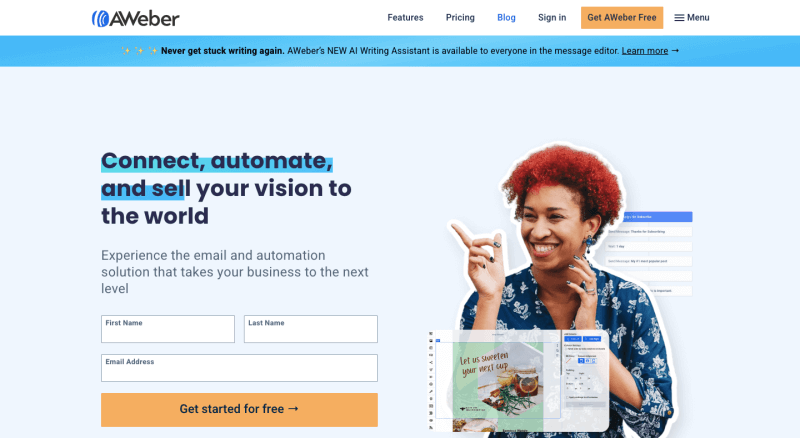
Task: Follow the Learn more link
Action: pyautogui.click(x=644, y=51)
